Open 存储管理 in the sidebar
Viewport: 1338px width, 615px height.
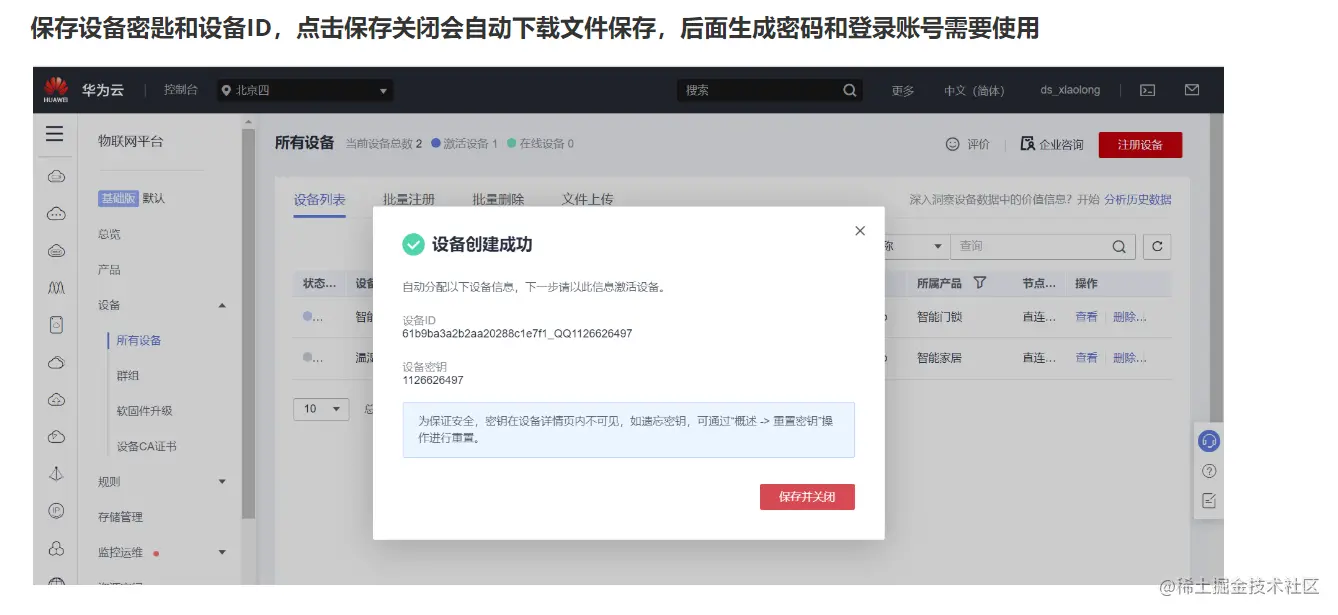click(120, 517)
